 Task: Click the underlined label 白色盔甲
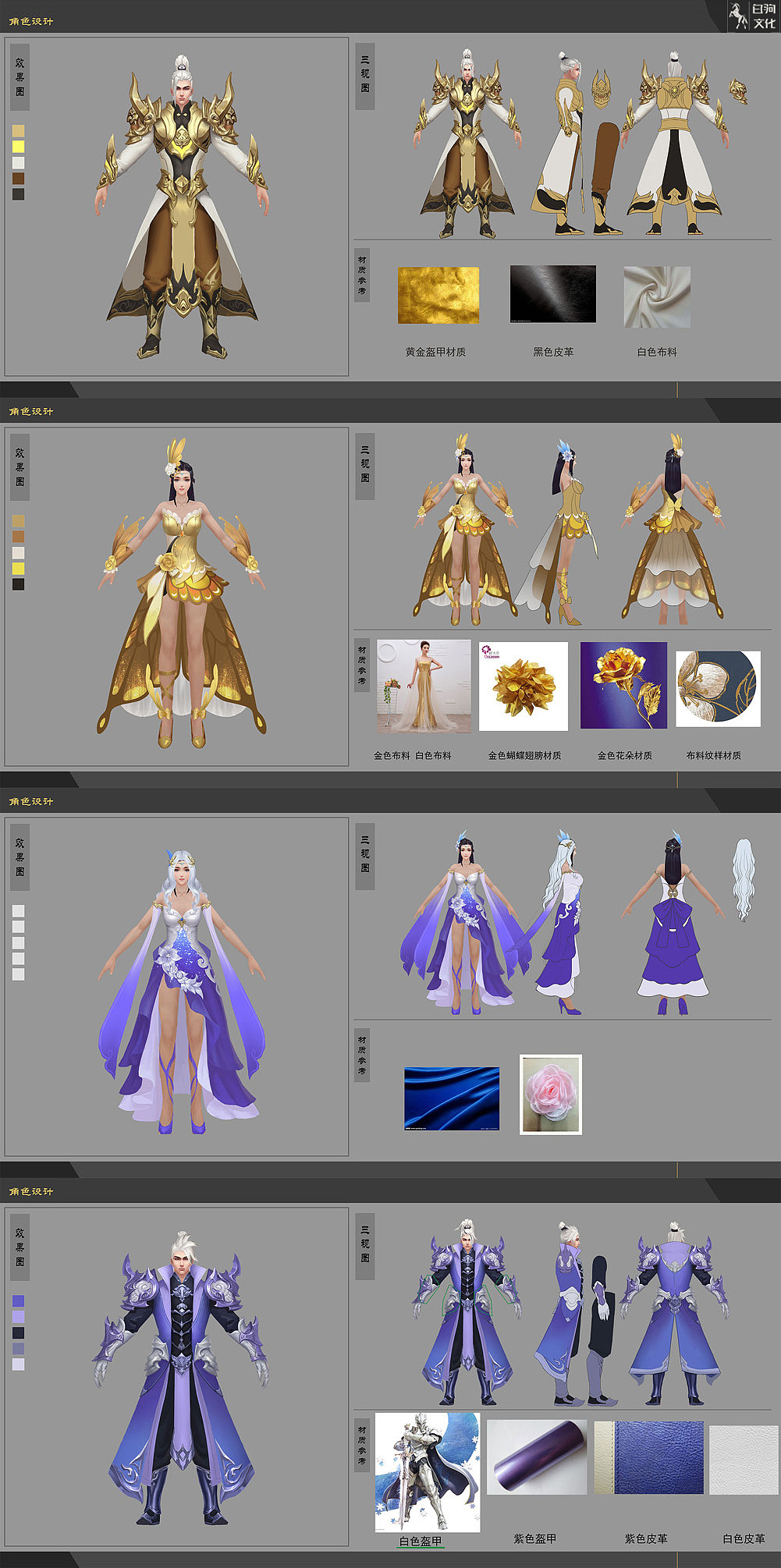tap(421, 1541)
